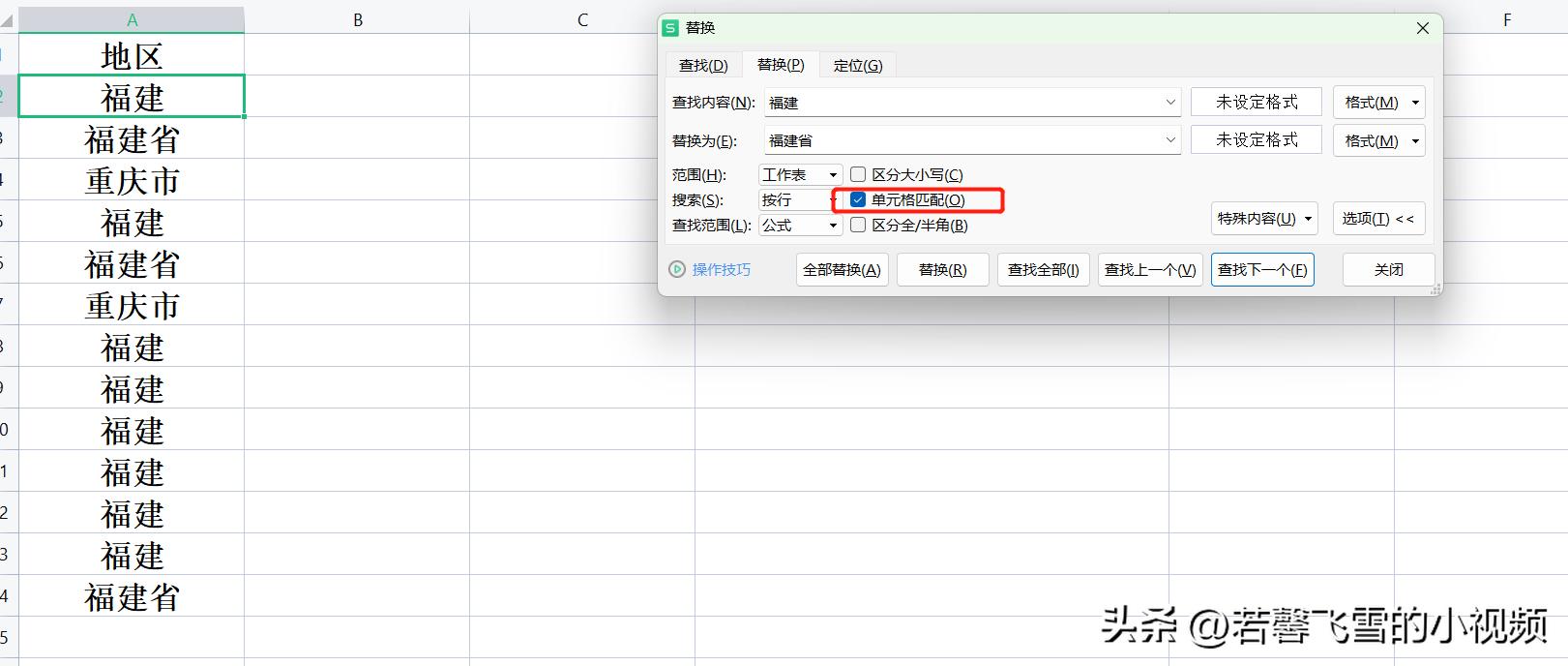This screenshot has height=666, width=1568.
Task: Click the 查找下一个(F) button
Action: click(x=1262, y=269)
